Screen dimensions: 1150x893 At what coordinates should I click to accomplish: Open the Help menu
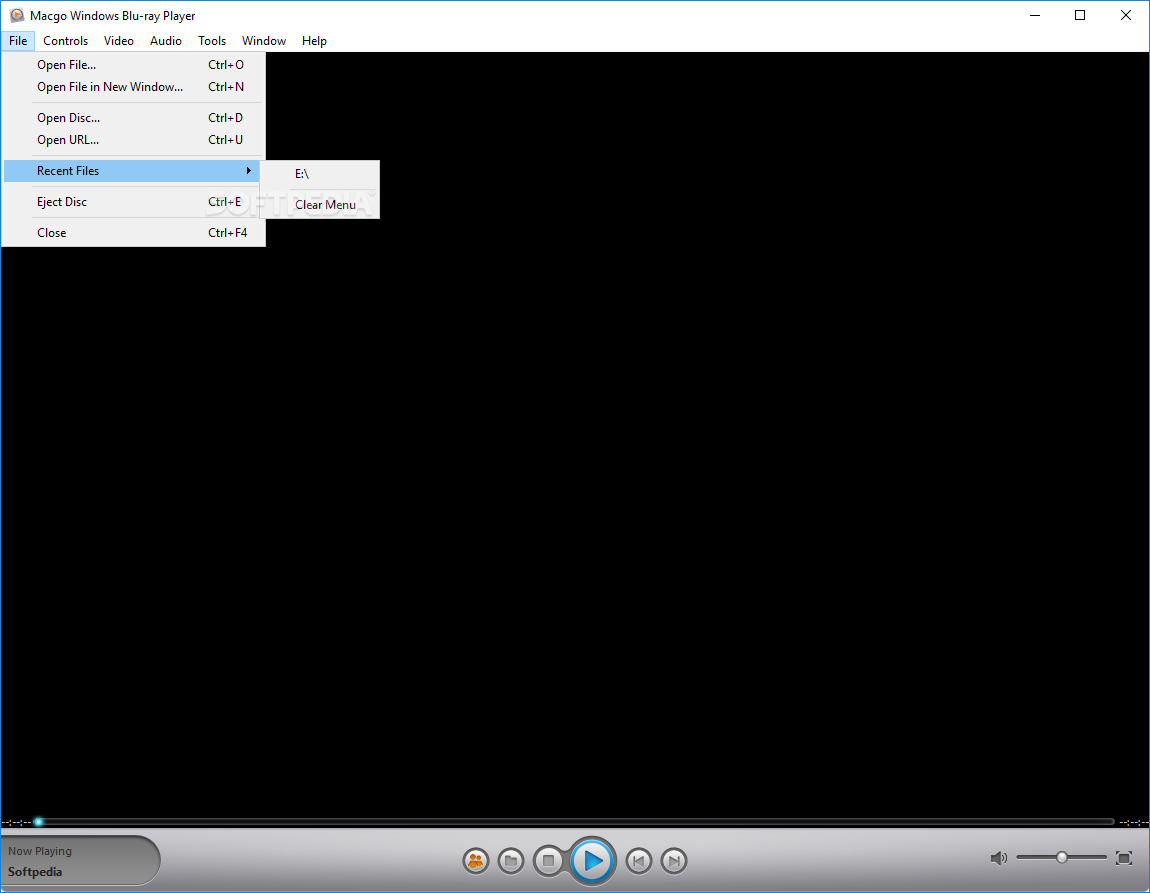tap(314, 41)
